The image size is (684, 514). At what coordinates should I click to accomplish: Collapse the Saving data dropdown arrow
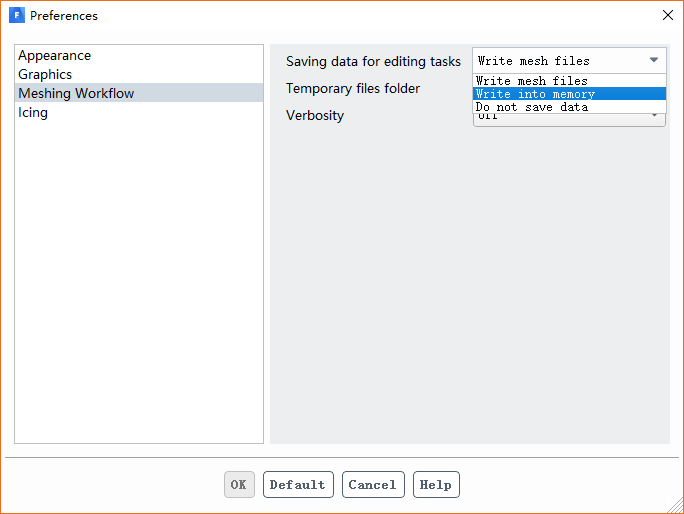pos(654,60)
